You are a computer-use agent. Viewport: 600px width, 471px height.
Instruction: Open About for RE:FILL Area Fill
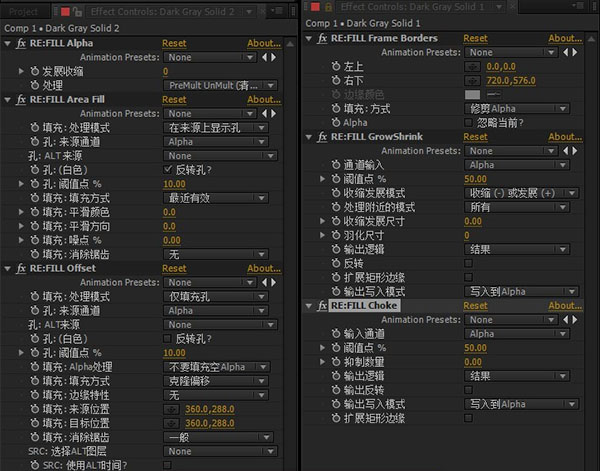pos(264,99)
